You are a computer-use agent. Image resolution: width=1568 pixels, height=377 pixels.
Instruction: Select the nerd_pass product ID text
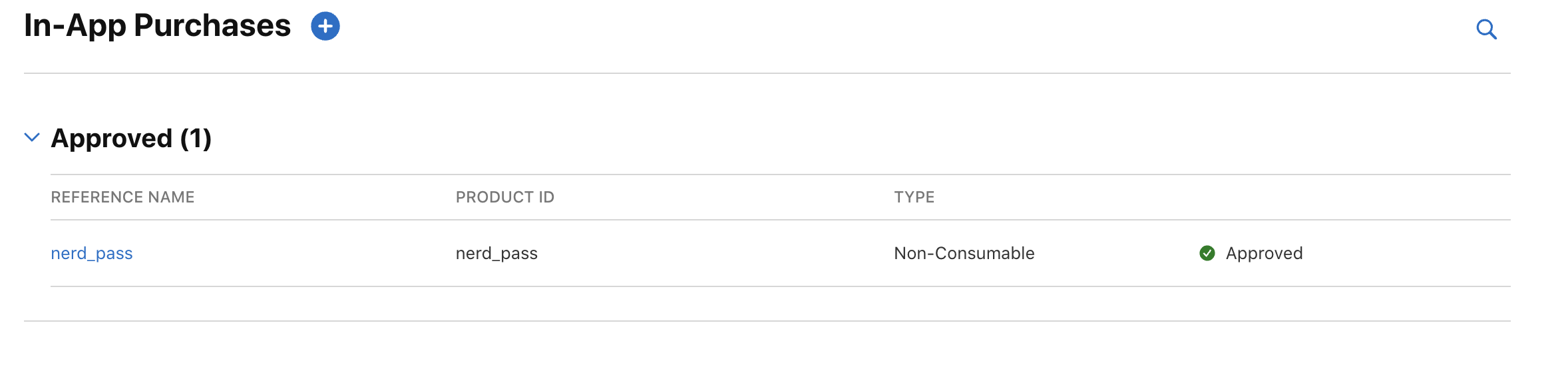point(496,254)
